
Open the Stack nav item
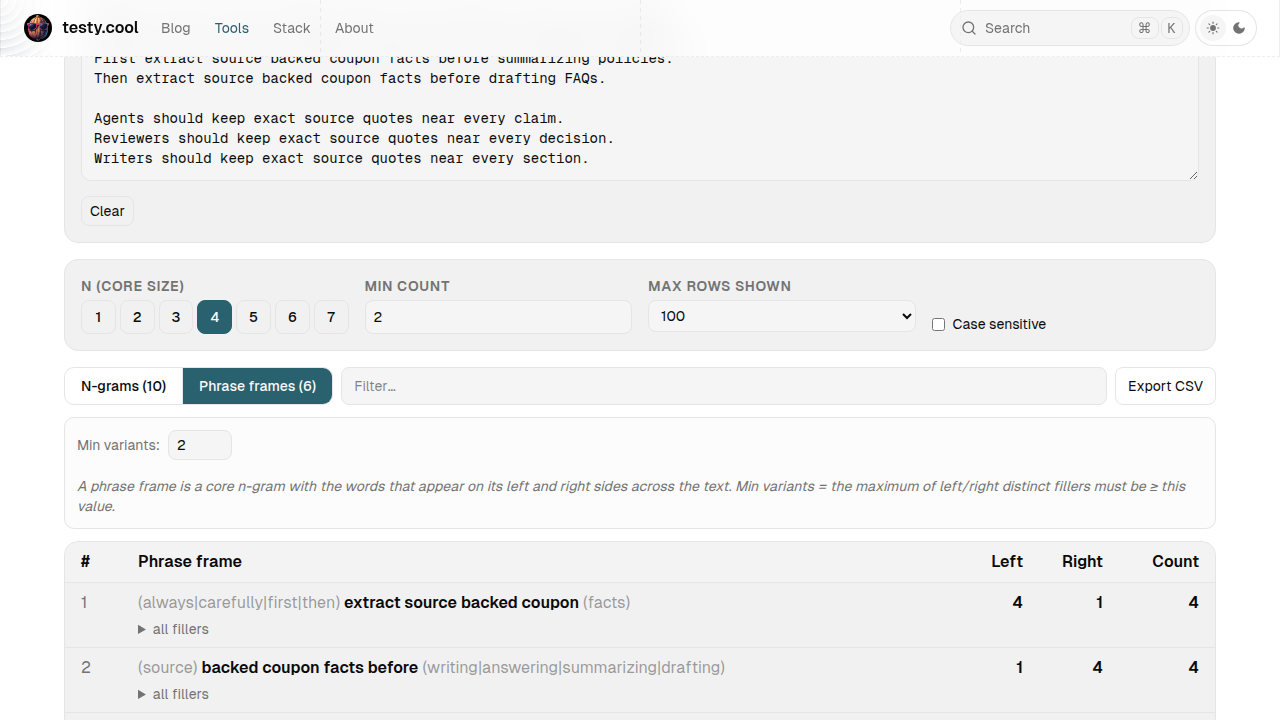[292, 28]
